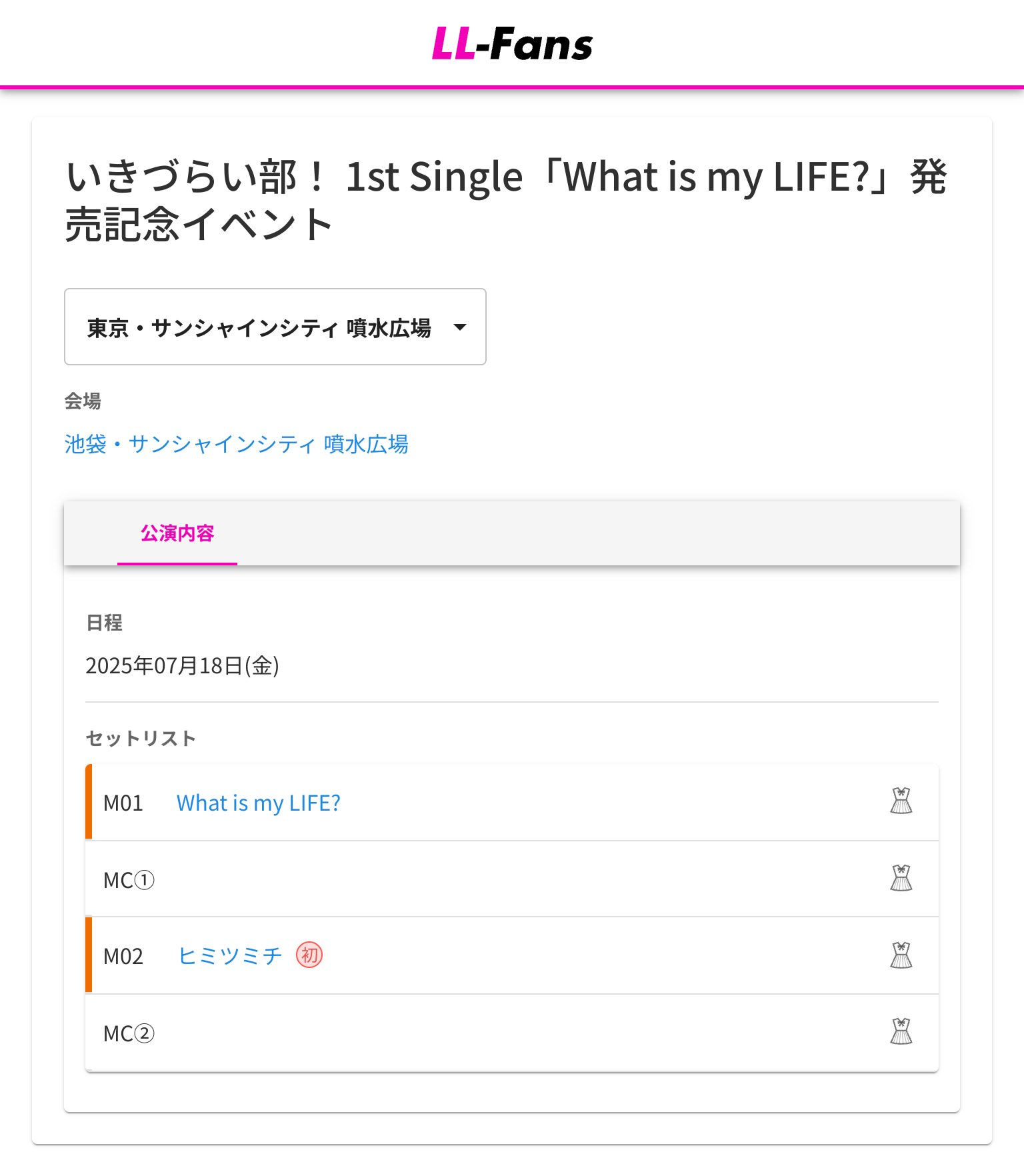Select the M02 setlist row label
The image size is (1024, 1176).
click(x=123, y=956)
